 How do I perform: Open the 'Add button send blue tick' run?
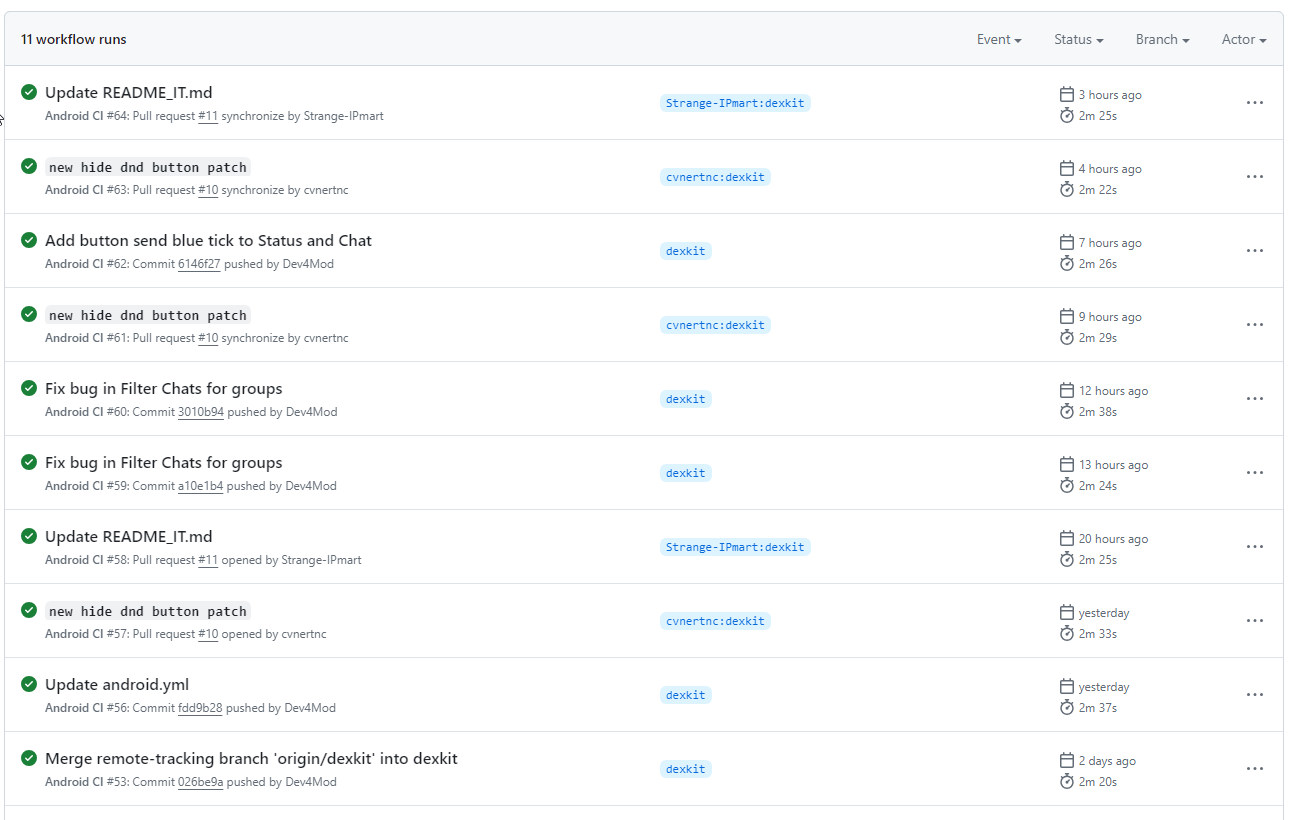pos(208,241)
